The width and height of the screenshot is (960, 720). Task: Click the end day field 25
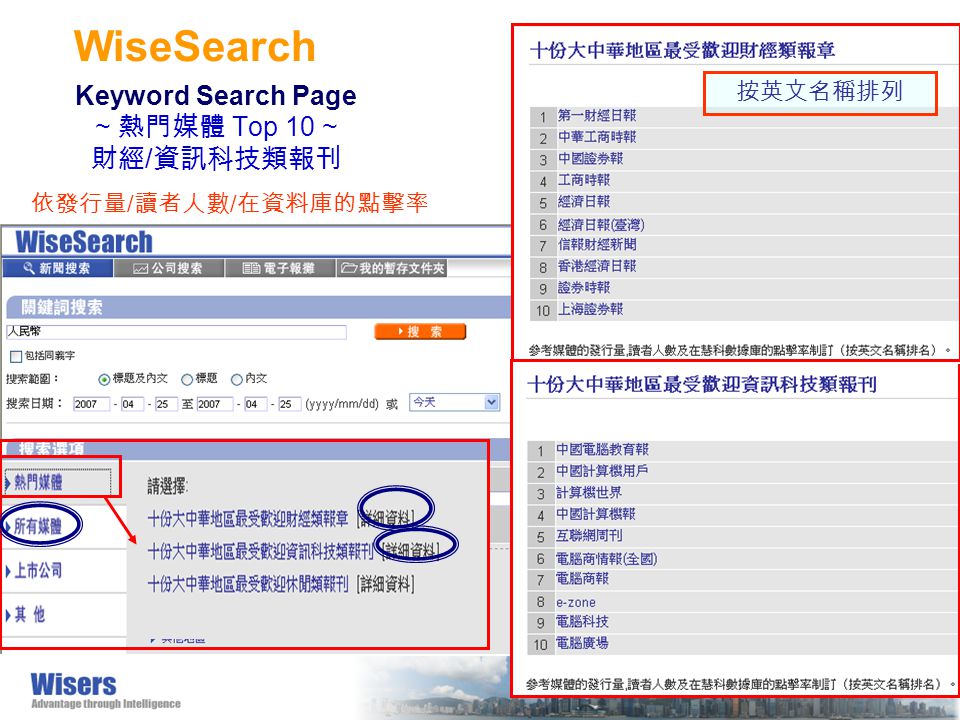click(289, 404)
